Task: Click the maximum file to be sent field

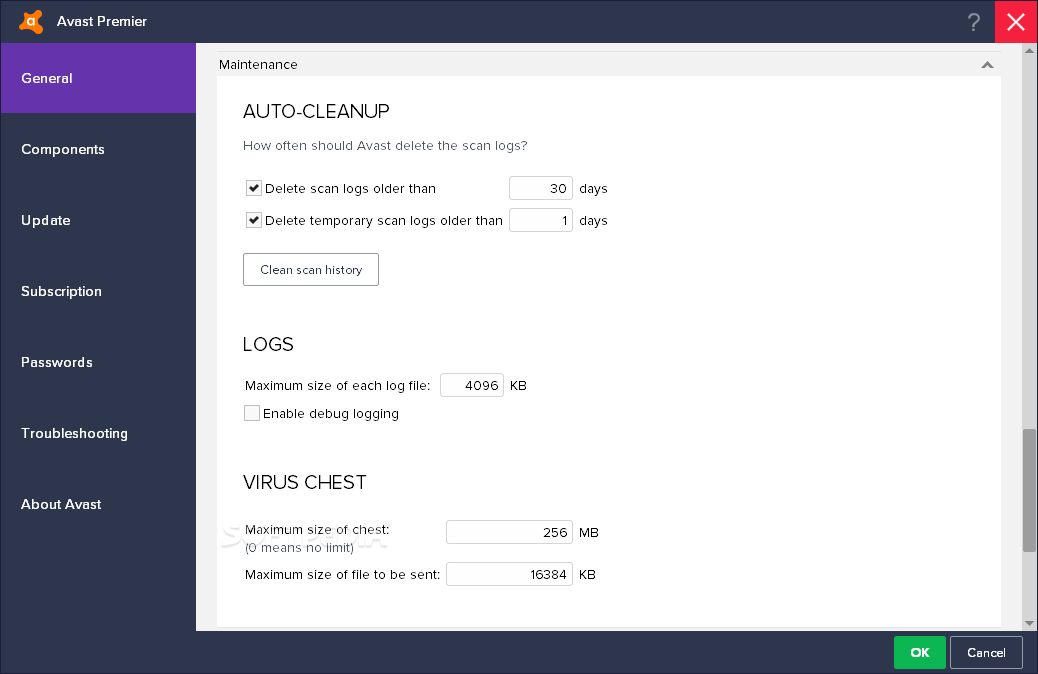Action: pyautogui.click(x=509, y=574)
